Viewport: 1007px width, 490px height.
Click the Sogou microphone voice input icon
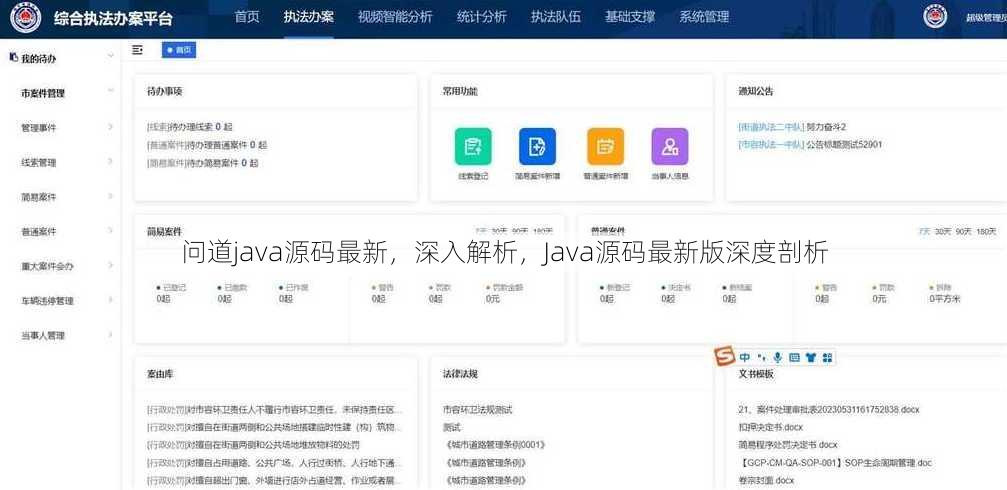pyautogui.click(x=778, y=357)
